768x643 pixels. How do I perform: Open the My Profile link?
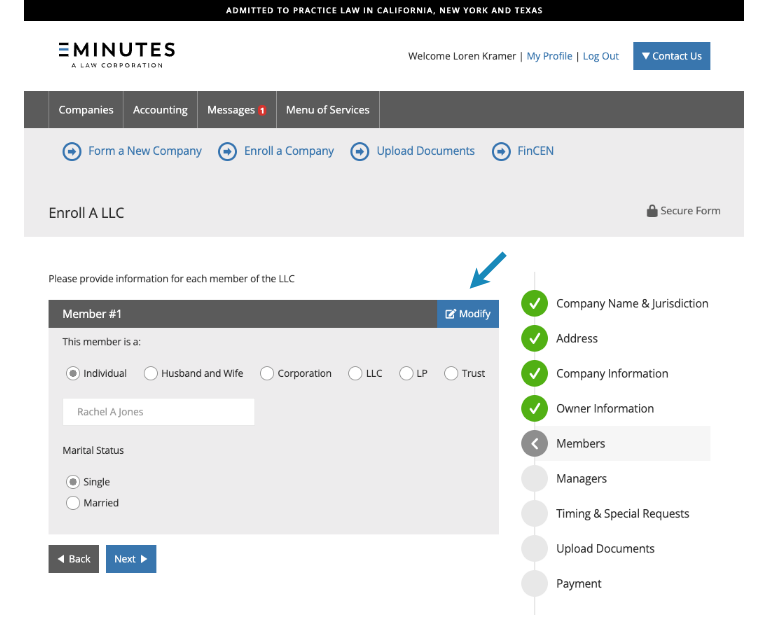(x=549, y=56)
